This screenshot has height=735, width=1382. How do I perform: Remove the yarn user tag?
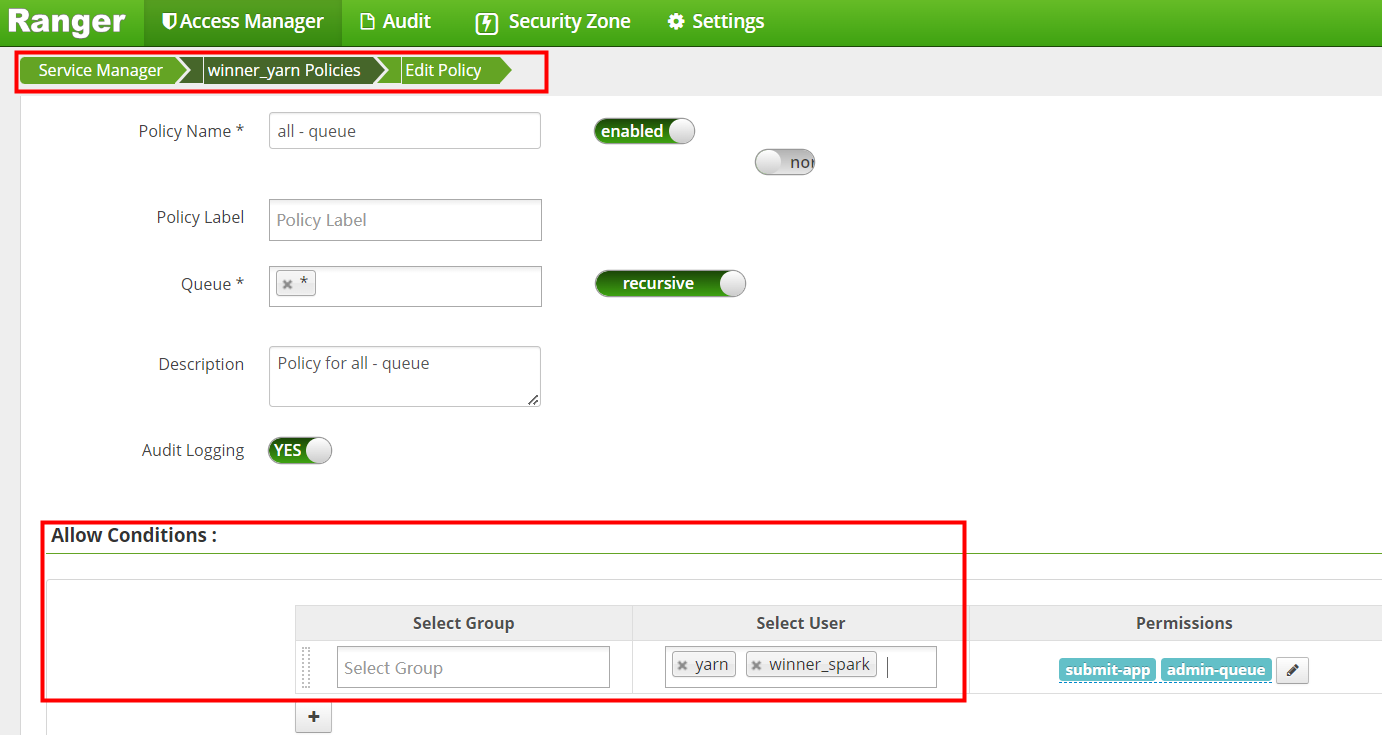click(x=682, y=665)
